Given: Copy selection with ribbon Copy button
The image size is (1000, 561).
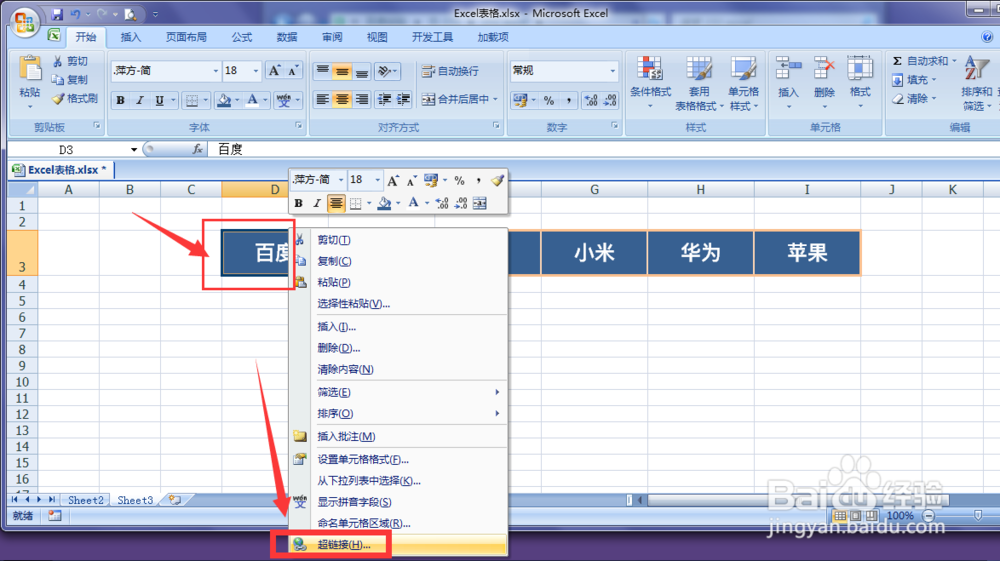Looking at the screenshot, I should click(70, 80).
